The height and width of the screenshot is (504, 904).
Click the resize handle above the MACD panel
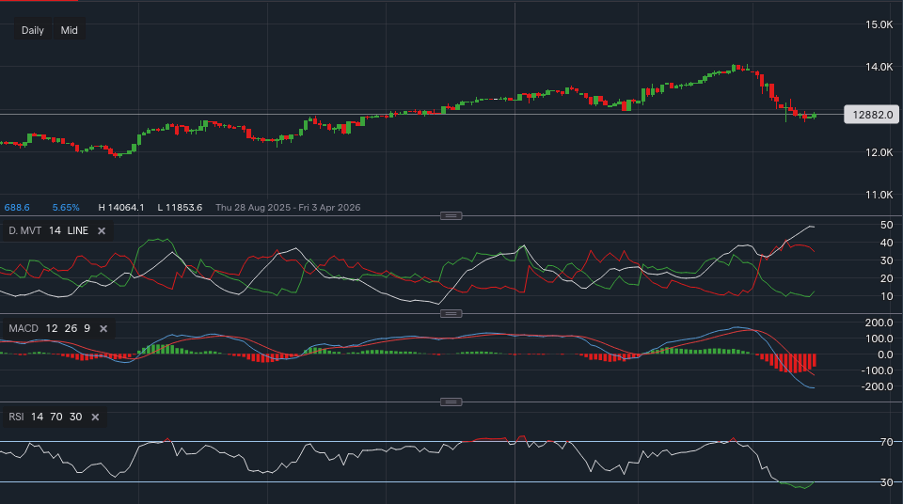click(x=452, y=313)
